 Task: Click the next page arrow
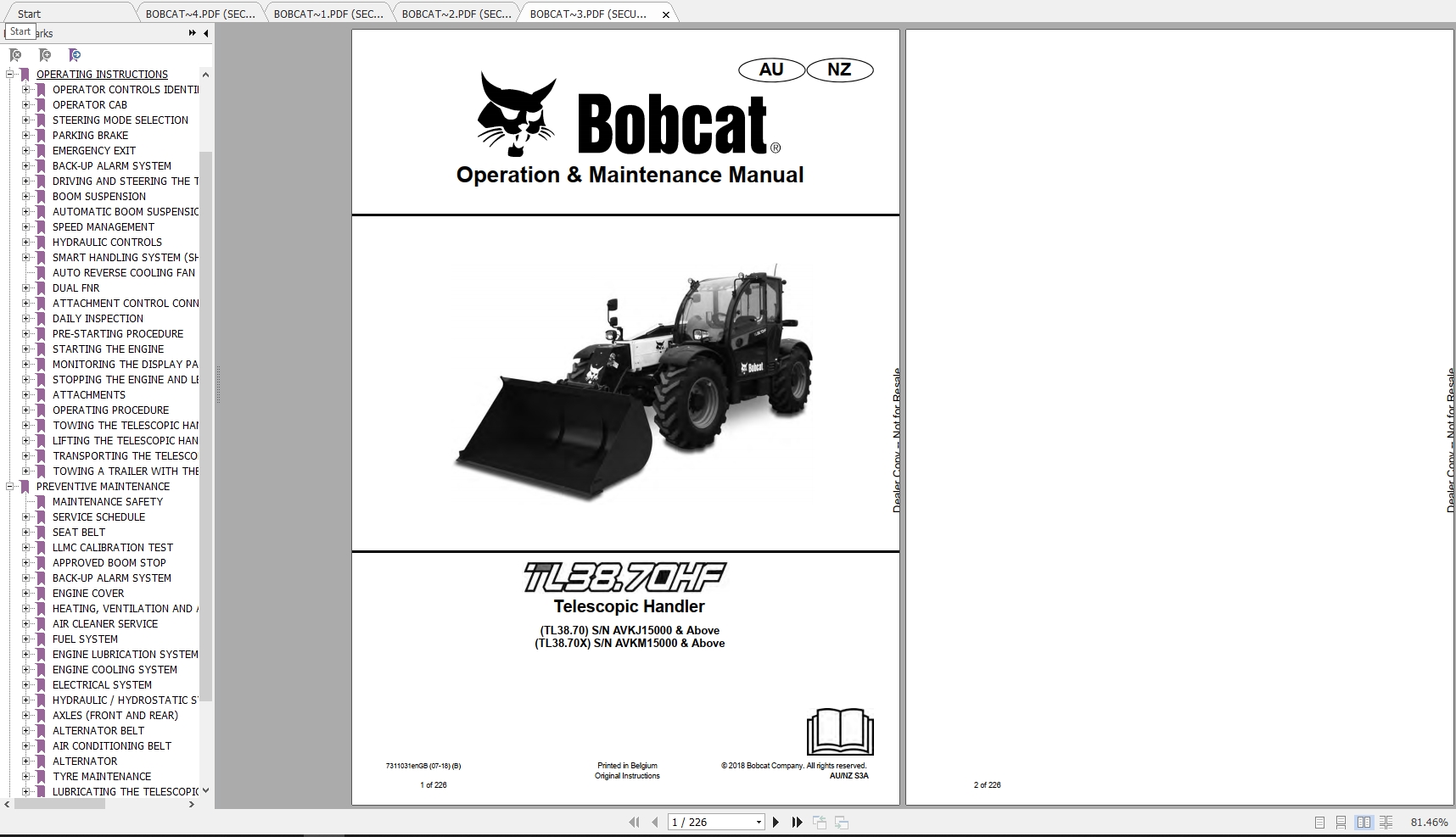[775, 822]
